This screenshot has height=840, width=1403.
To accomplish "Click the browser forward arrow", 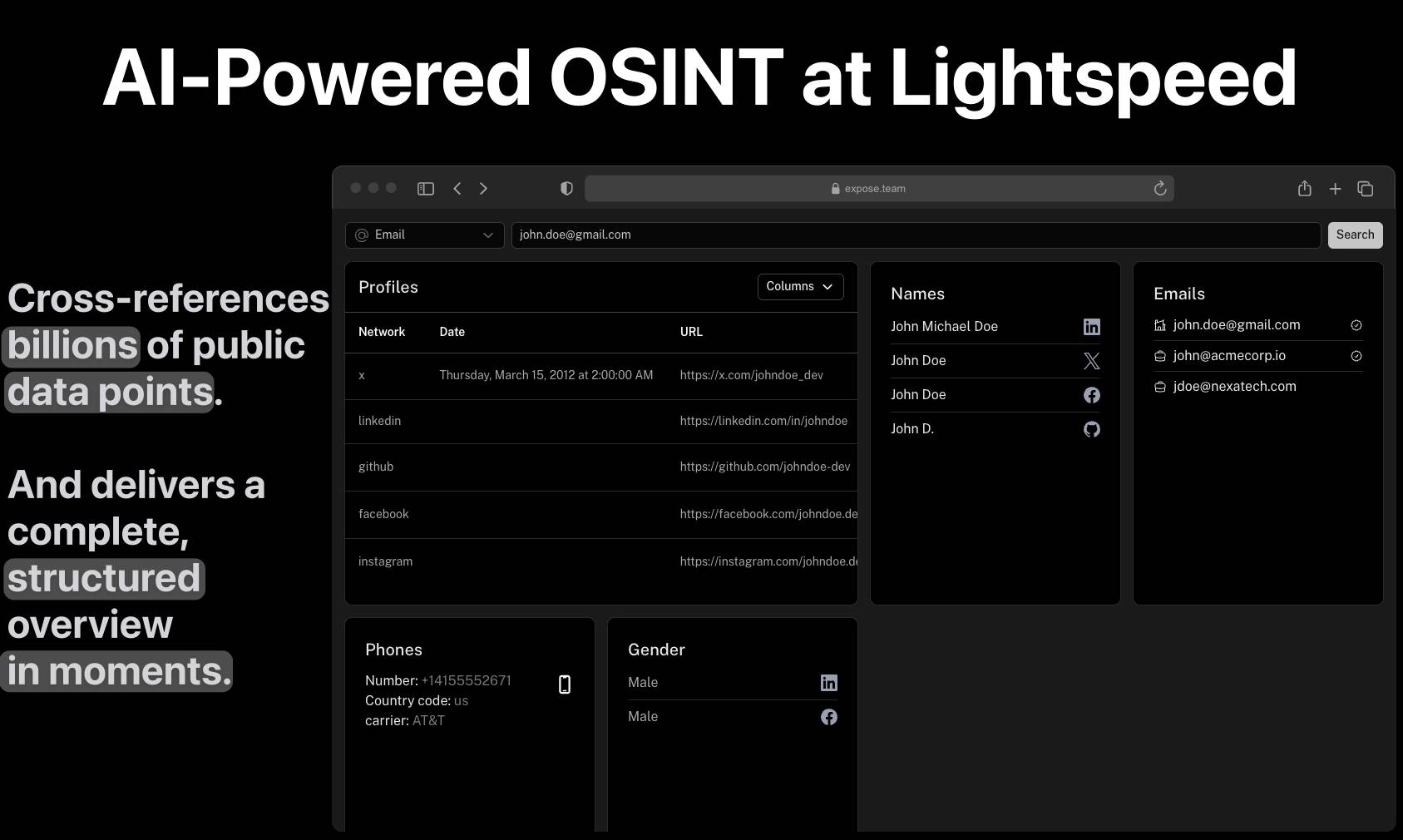I will pos(483,189).
